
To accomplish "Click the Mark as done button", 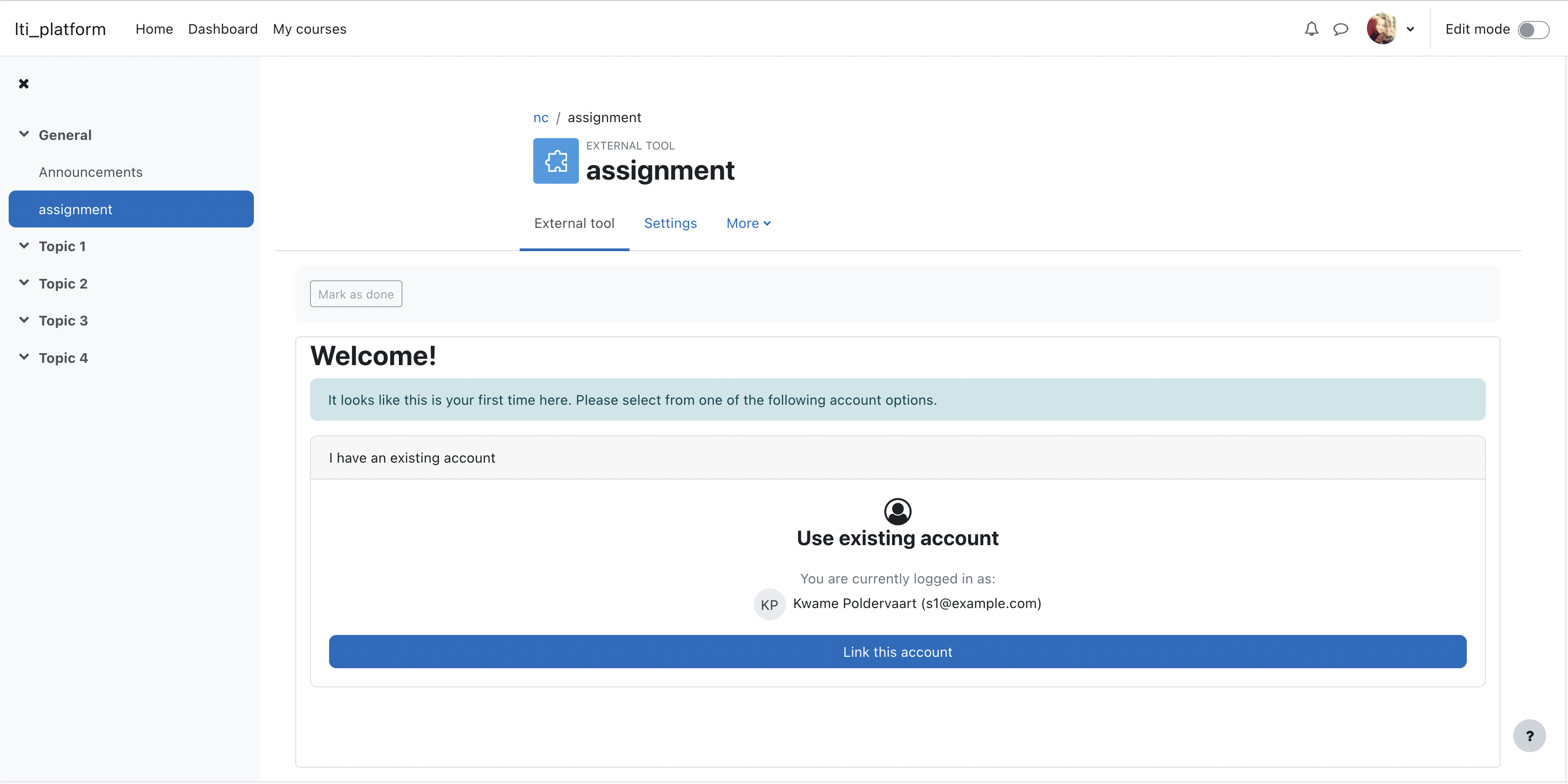I will click(x=356, y=294).
